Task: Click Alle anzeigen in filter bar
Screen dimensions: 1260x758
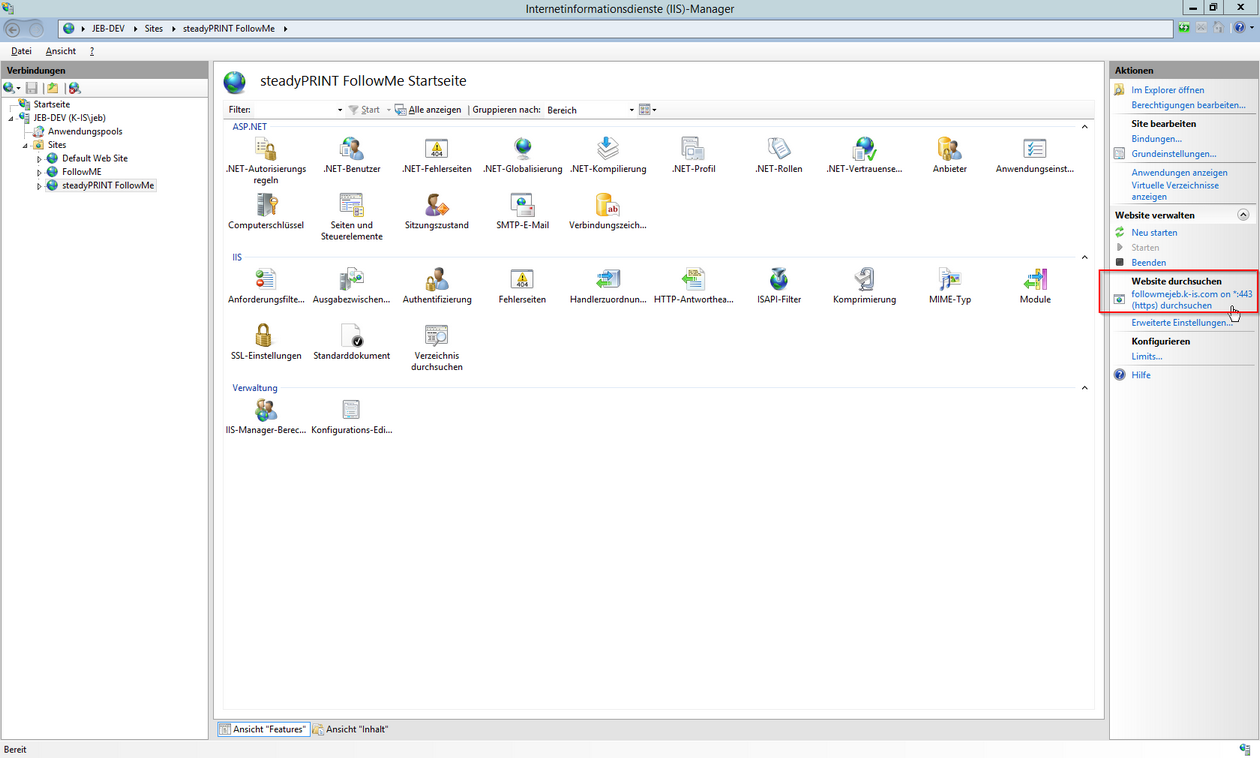Action: pyautogui.click(x=428, y=110)
